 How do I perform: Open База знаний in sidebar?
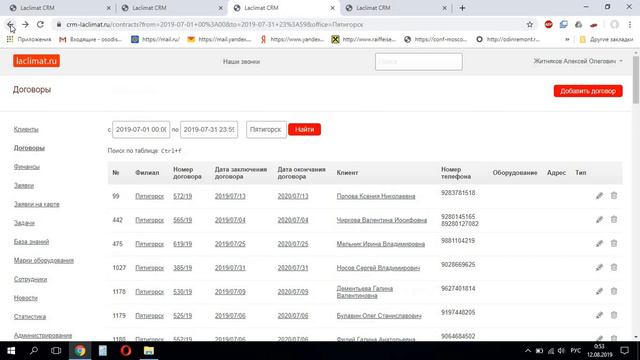pos(31,242)
